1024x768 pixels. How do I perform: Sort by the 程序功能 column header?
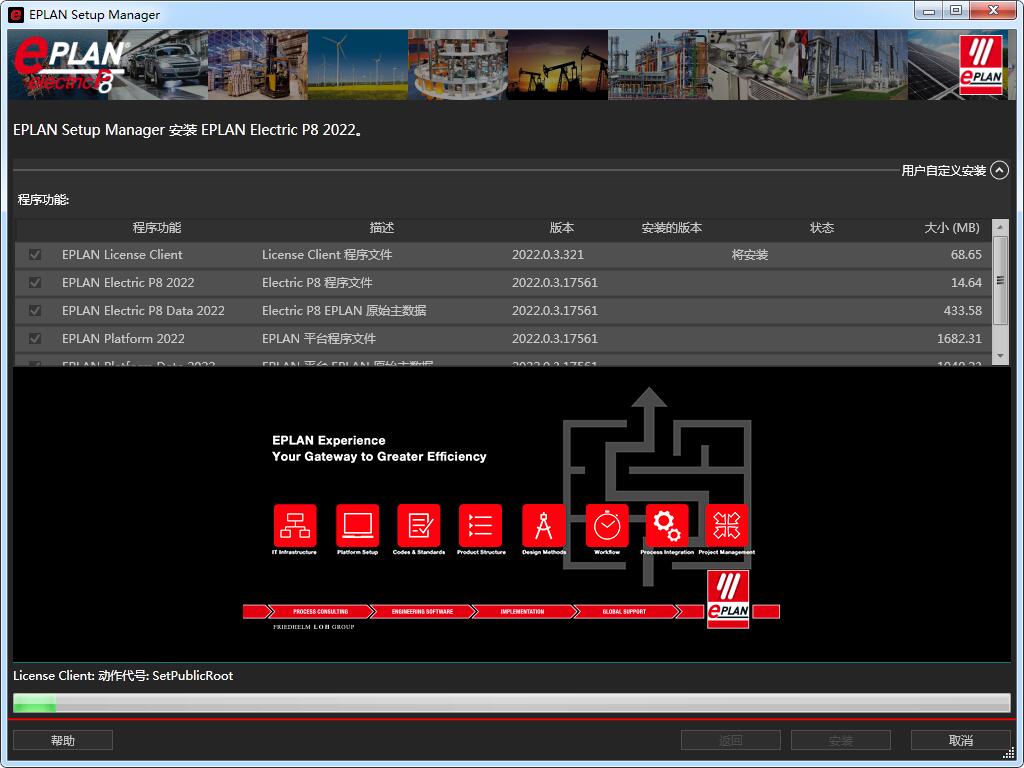pyautogui.click(x=157, y=228)
